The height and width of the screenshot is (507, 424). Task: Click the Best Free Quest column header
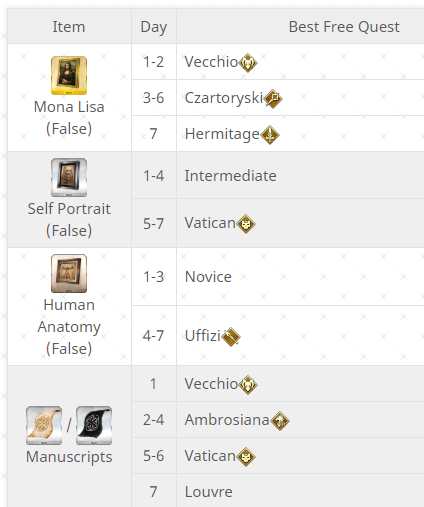coord(344,27)
